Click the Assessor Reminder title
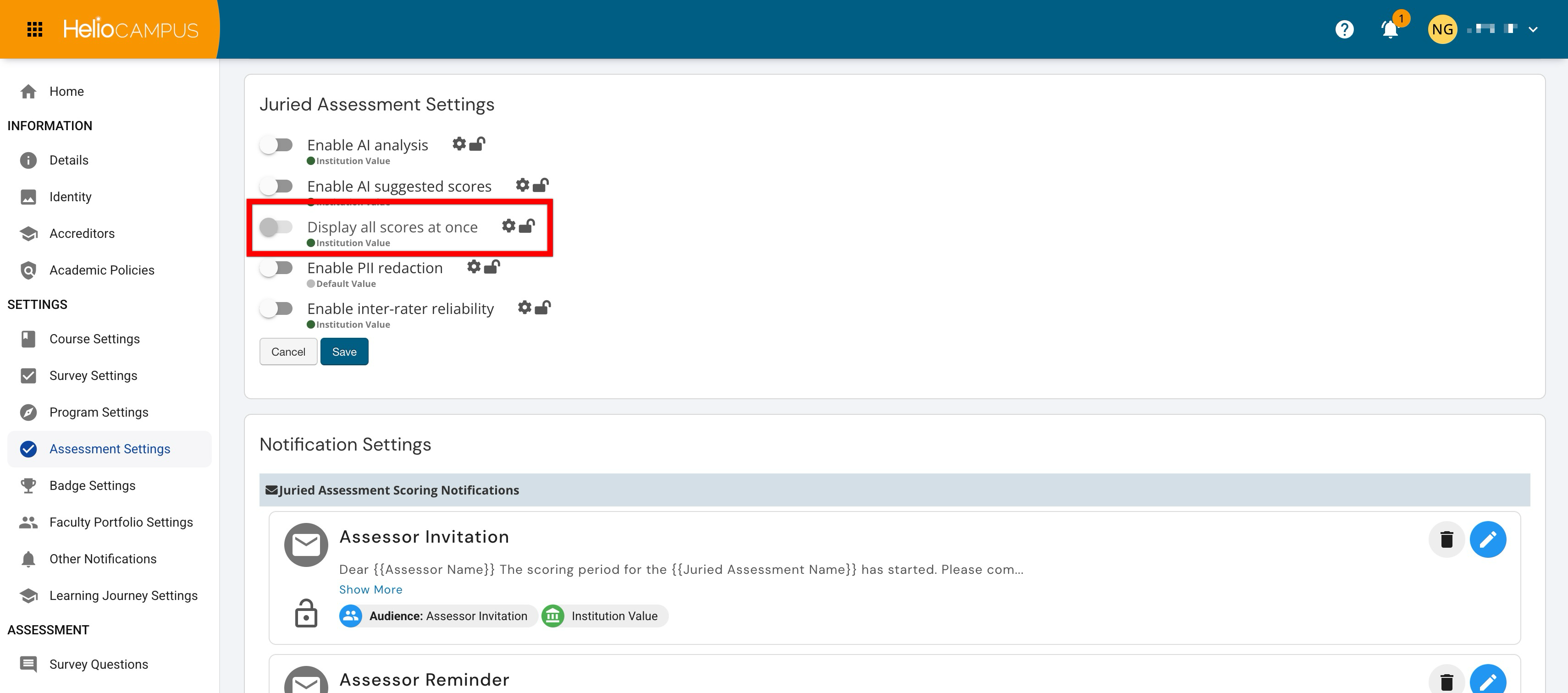This screenshot has width=1568, height=693. tap(424, 680)
